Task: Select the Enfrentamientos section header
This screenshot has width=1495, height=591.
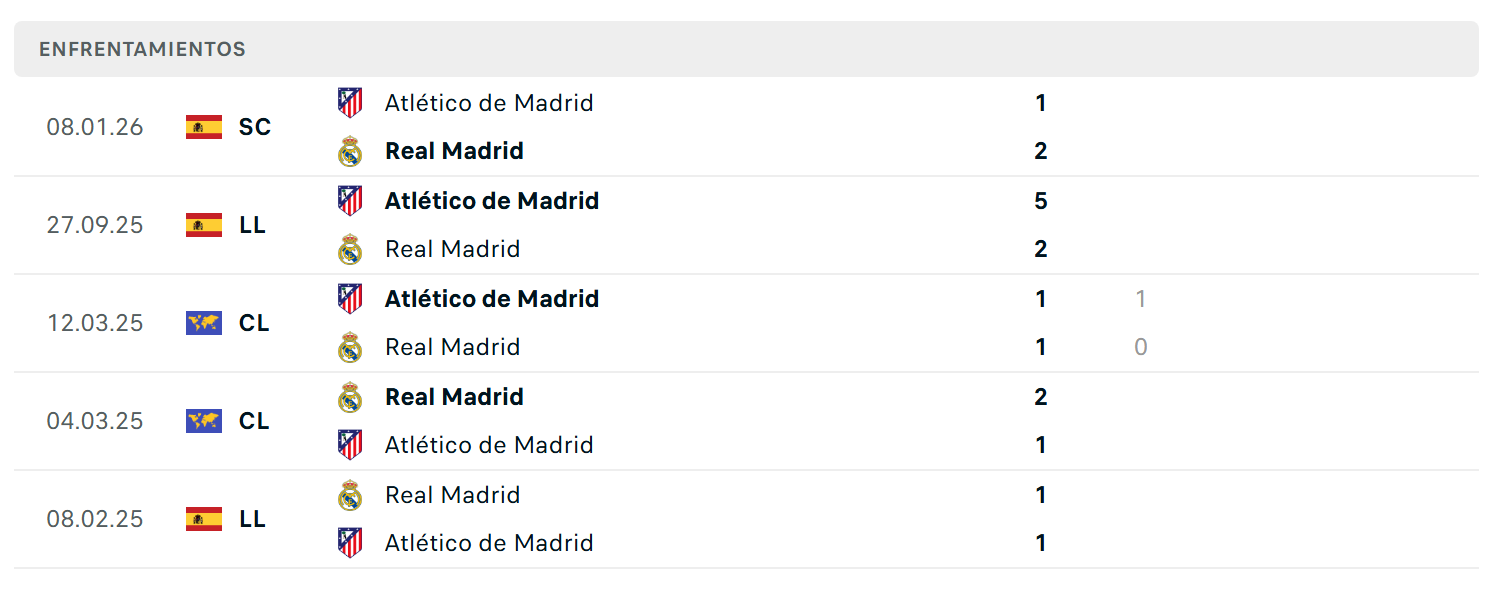Action: point(746,49)
